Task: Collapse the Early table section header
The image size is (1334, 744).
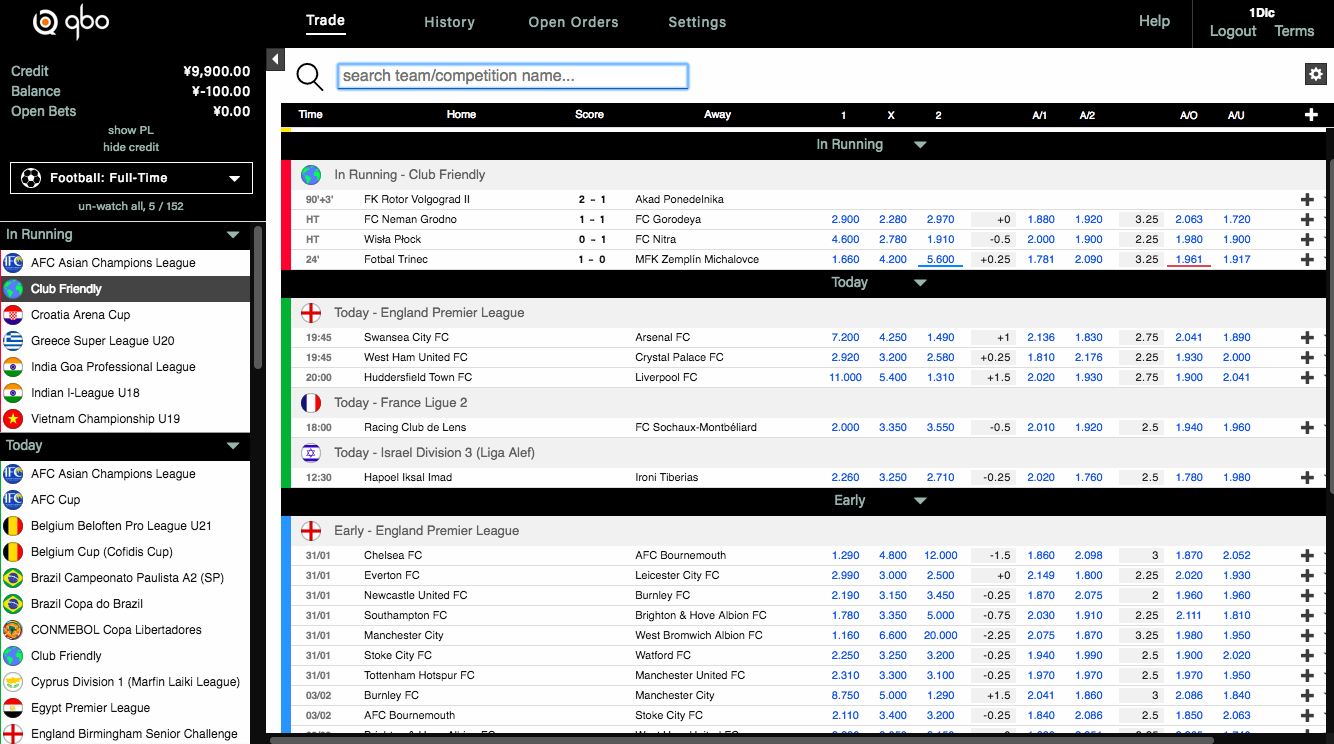Action: pos(920,501)
